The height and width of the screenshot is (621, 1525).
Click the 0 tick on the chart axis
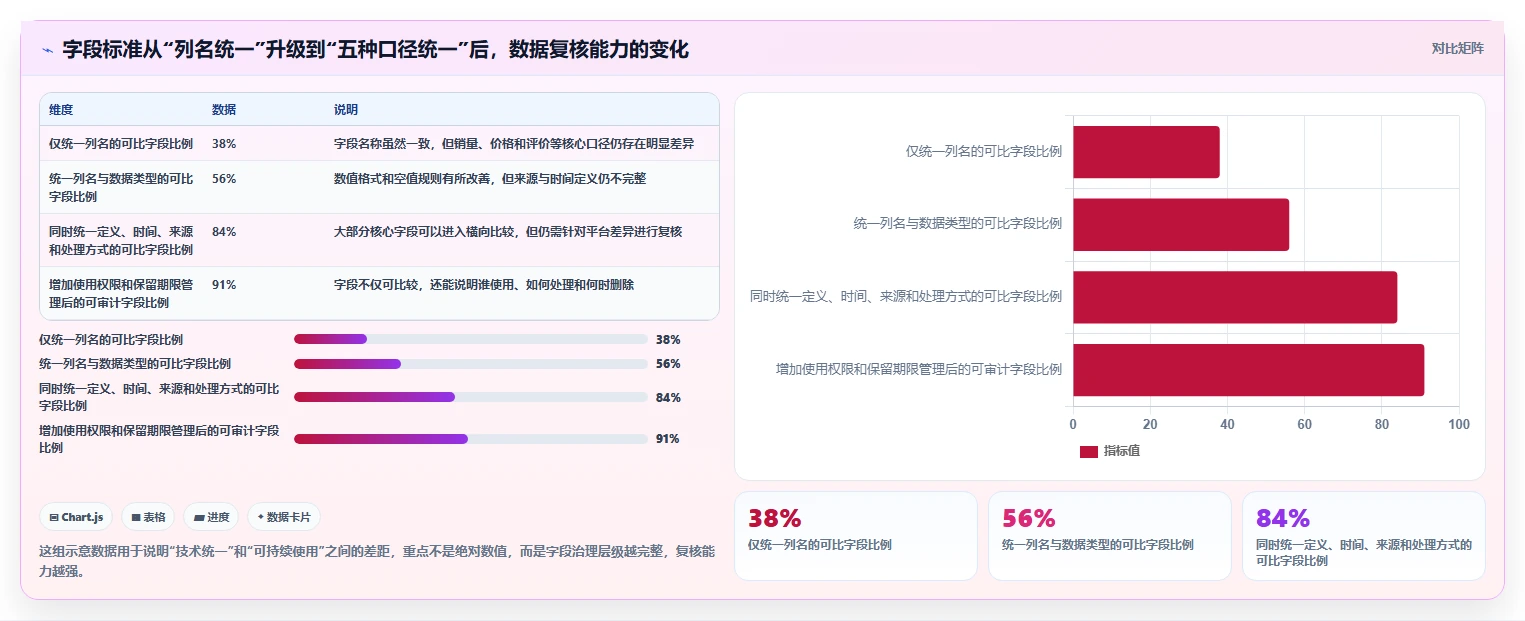tap(1073, 424)
